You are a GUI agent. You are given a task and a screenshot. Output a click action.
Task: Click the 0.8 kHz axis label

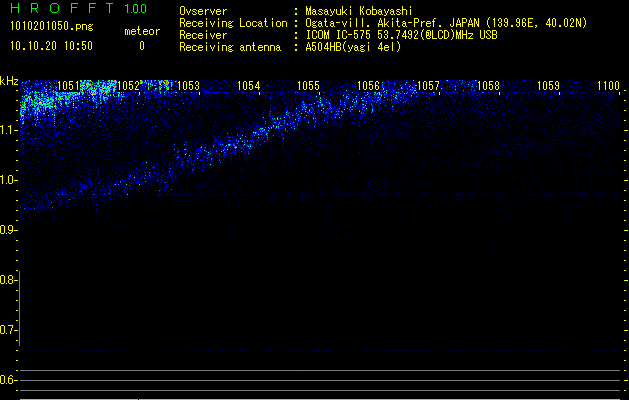[8, 280]
